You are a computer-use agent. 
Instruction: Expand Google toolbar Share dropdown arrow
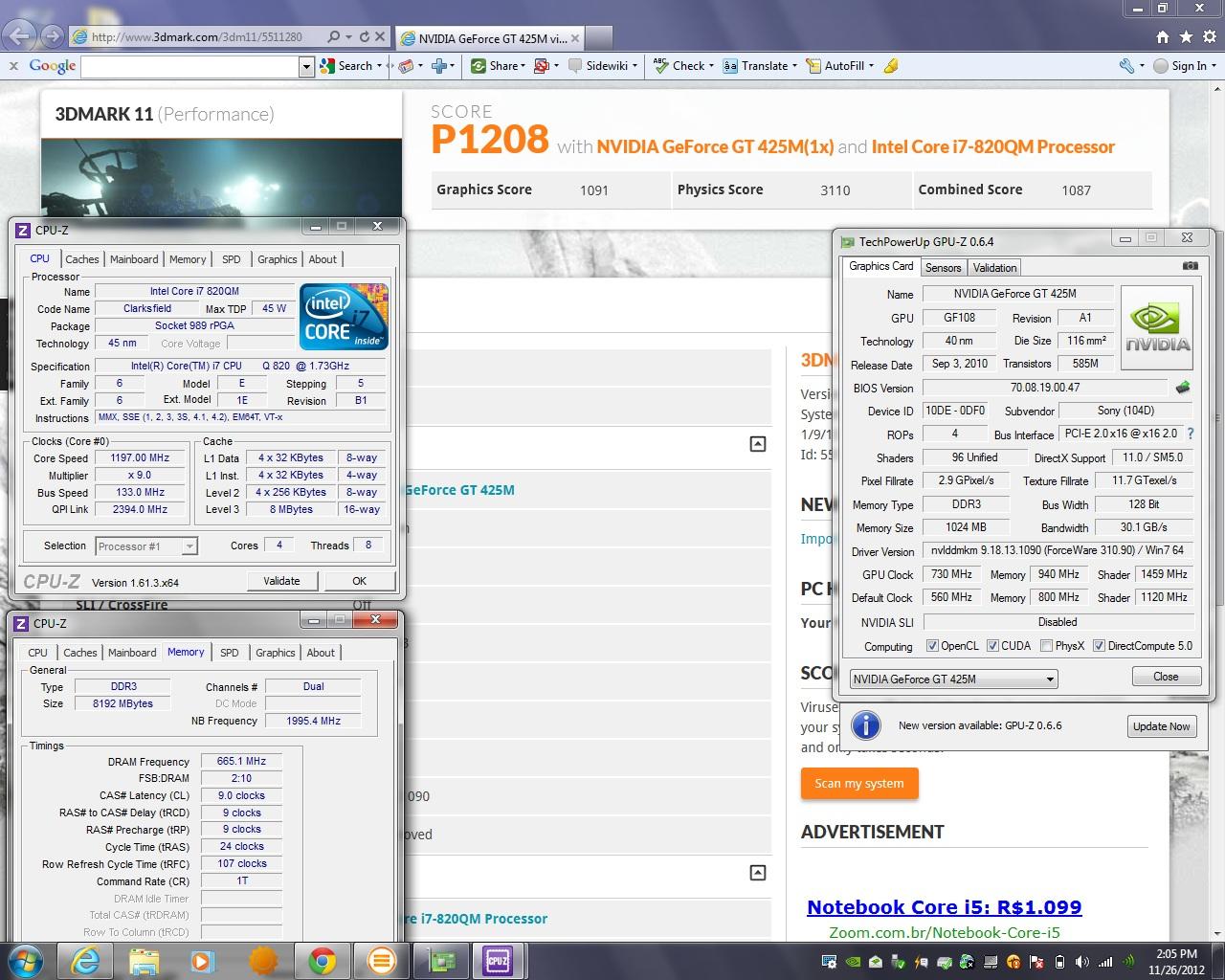tap(523, 66)
